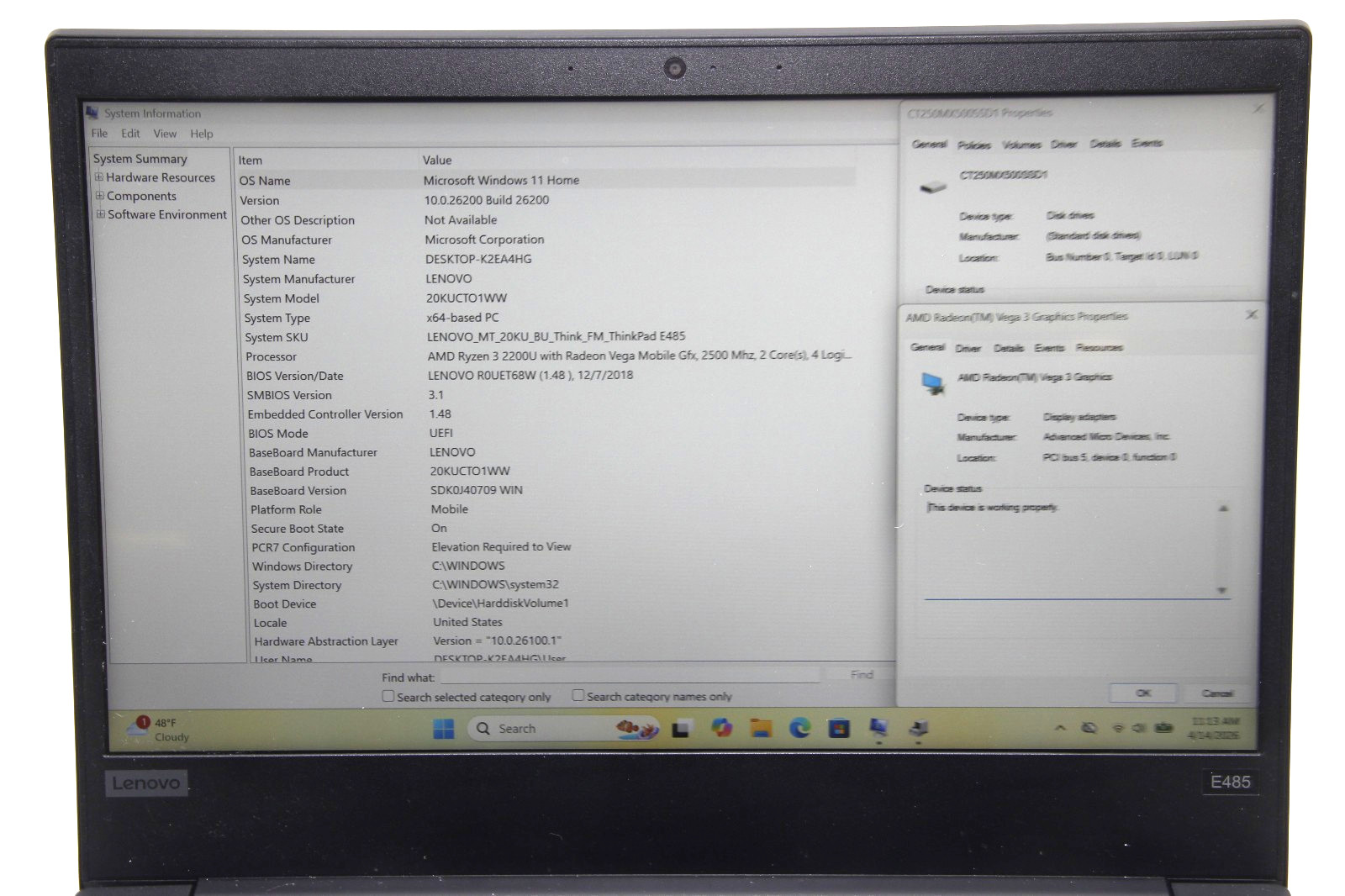Open the taskbar clock and date
The image size is (1345, 896).
[x=1214, y=728]
